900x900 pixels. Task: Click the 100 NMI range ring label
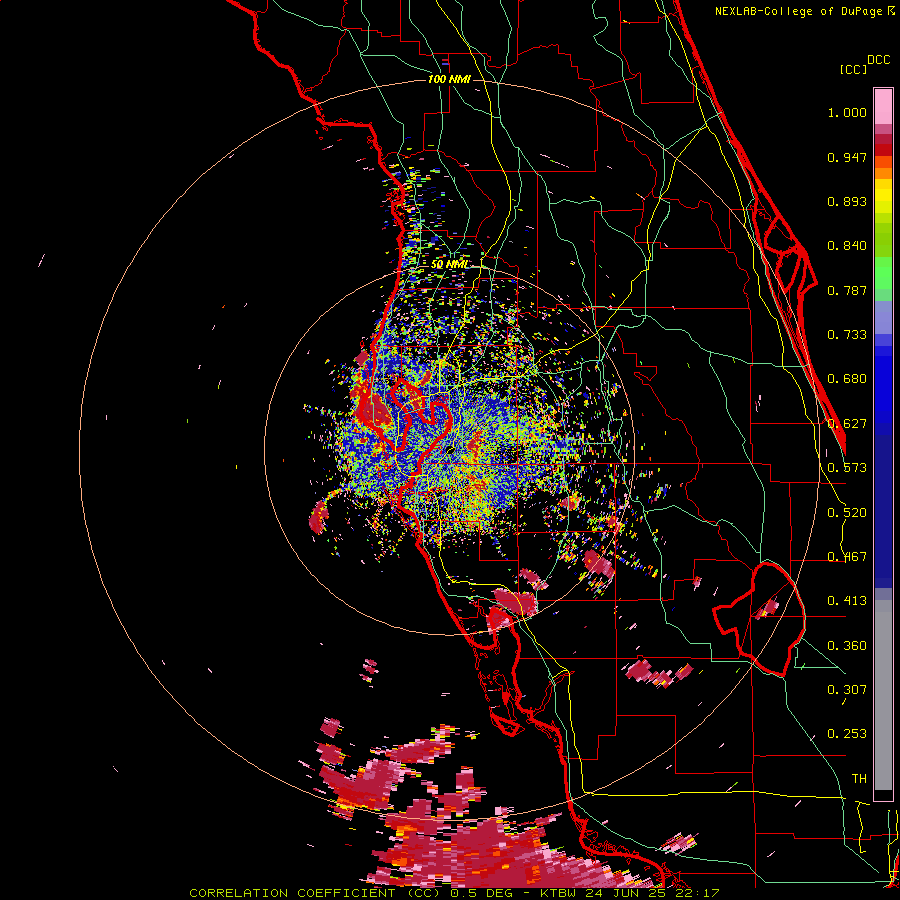(x=449, y=79)
